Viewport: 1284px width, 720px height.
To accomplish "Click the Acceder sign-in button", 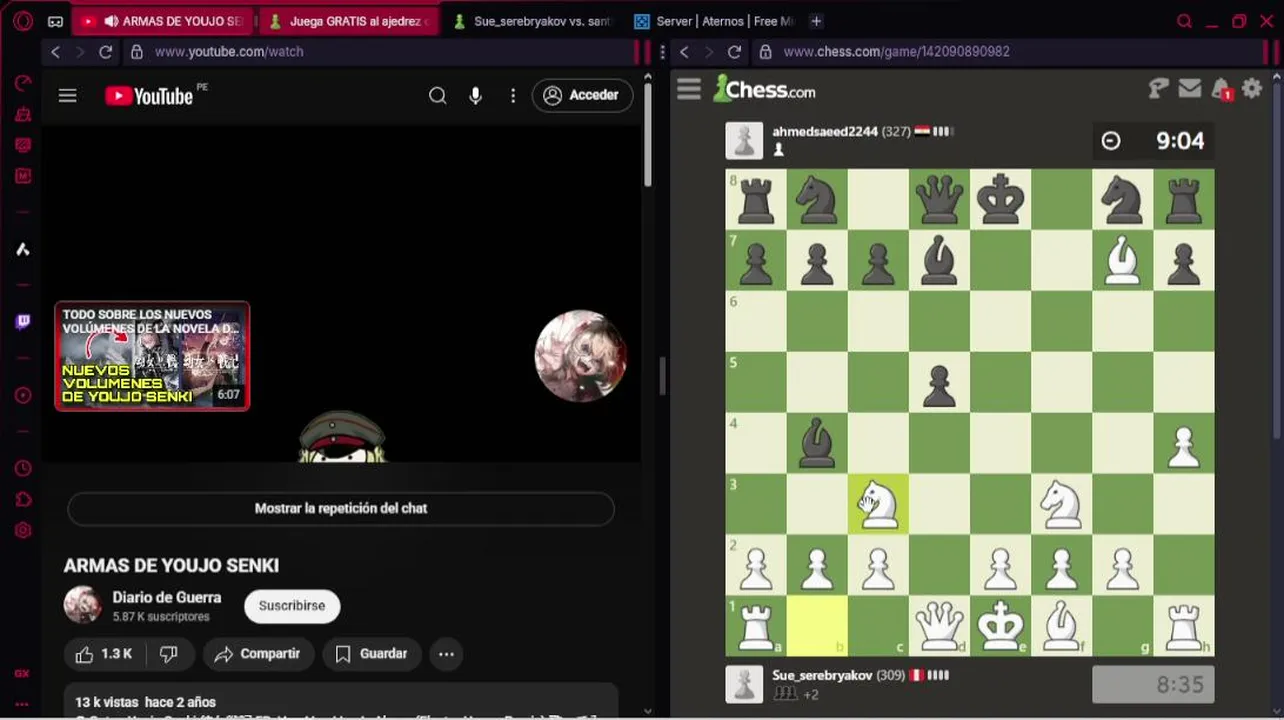I will point(582,95).
